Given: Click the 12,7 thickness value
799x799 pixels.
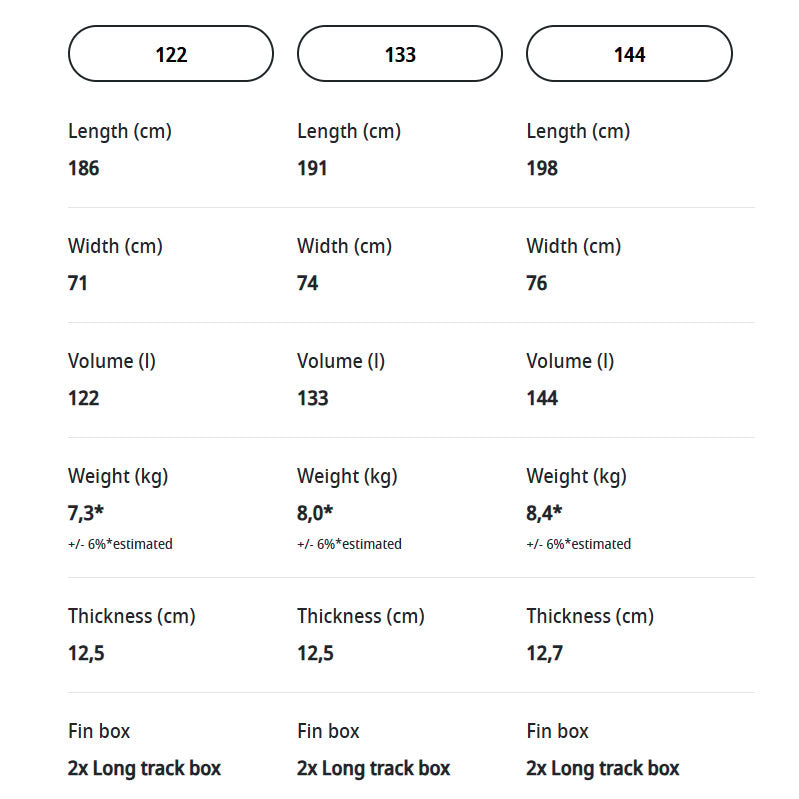Looking at the screenshot, I should tap(545, 653).
